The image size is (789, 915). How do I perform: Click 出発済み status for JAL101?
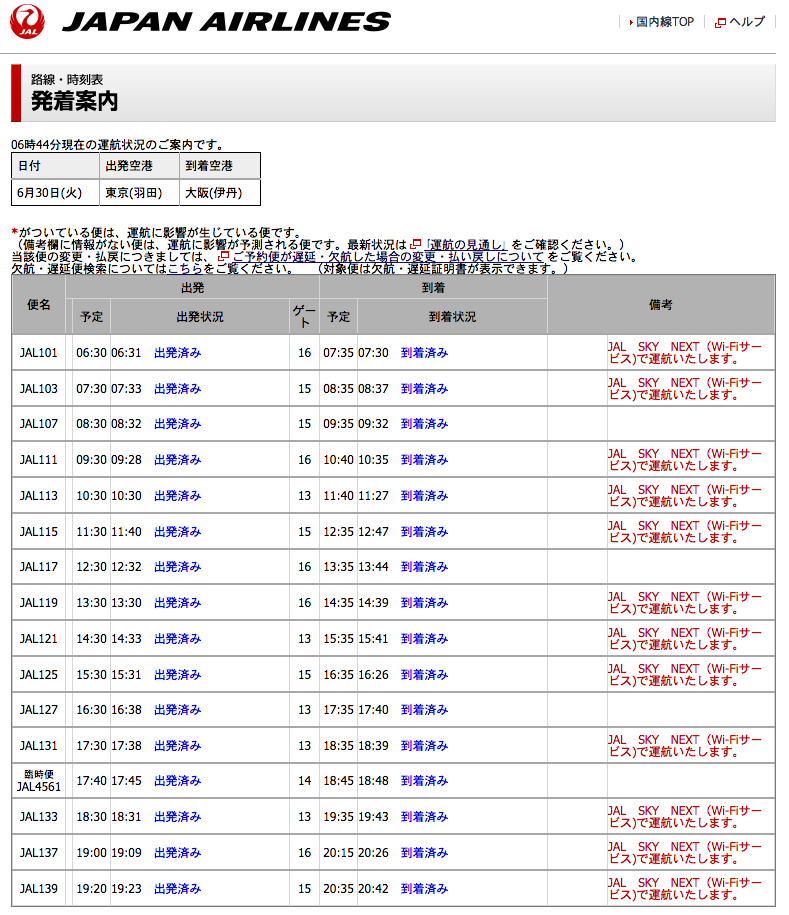[x=177, y=353]
